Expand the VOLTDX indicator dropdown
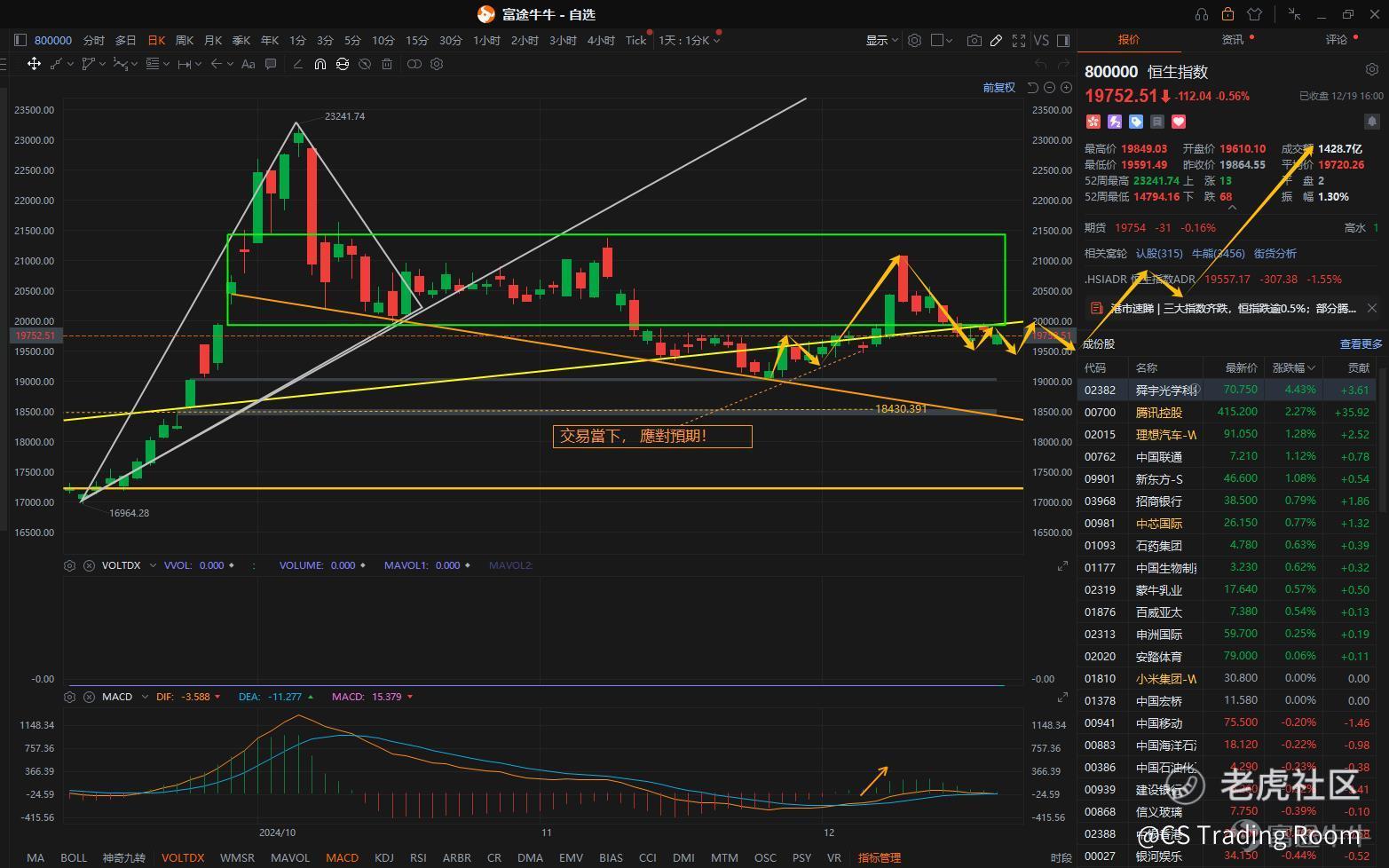 point(153,565)
